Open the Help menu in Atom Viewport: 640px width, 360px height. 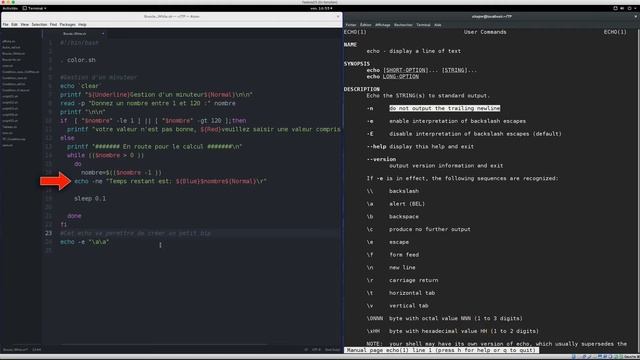82,24
